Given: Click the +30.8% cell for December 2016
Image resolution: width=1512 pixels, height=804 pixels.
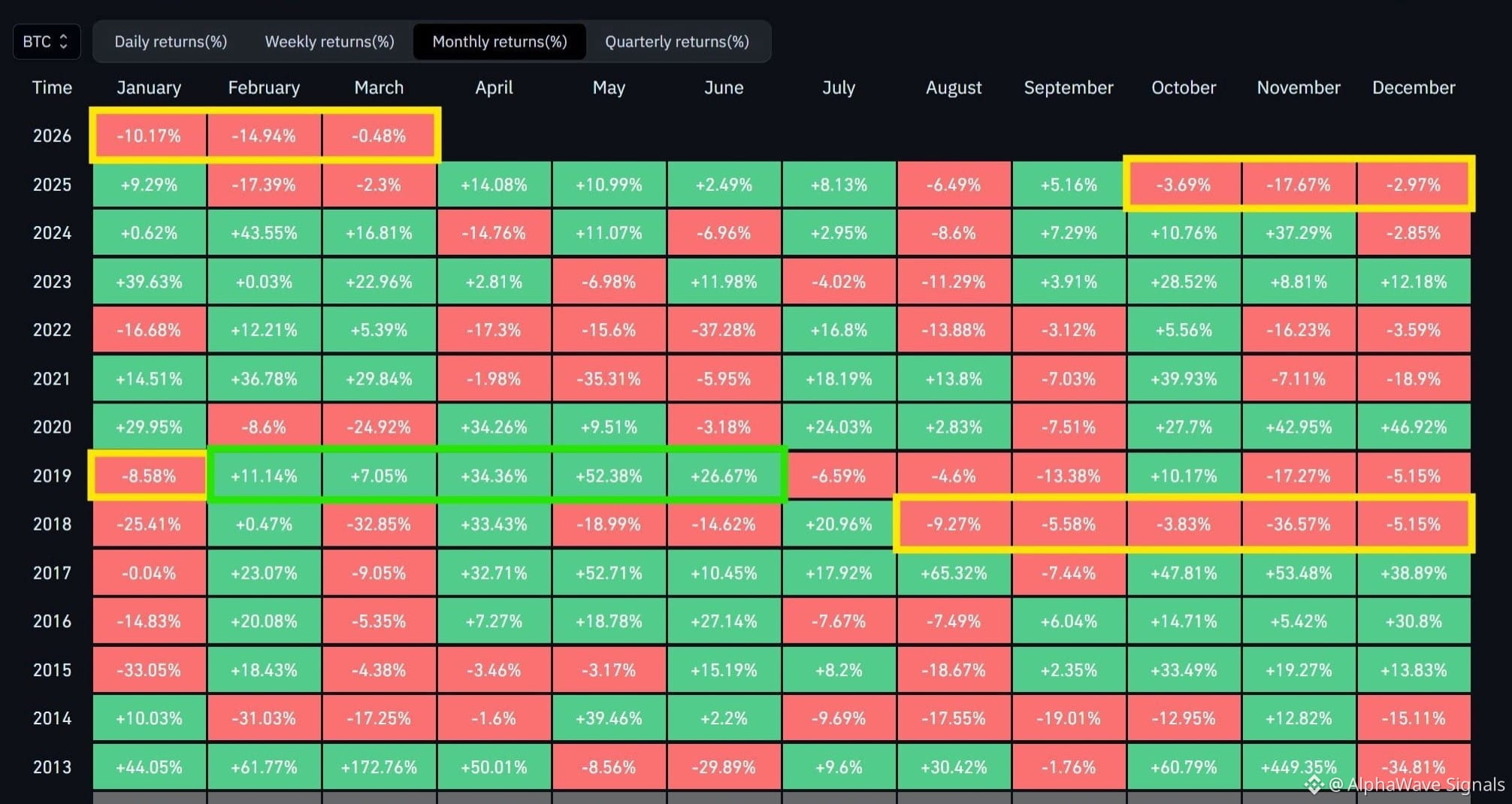Looking at the screenshot, I should pos(1414,621).
